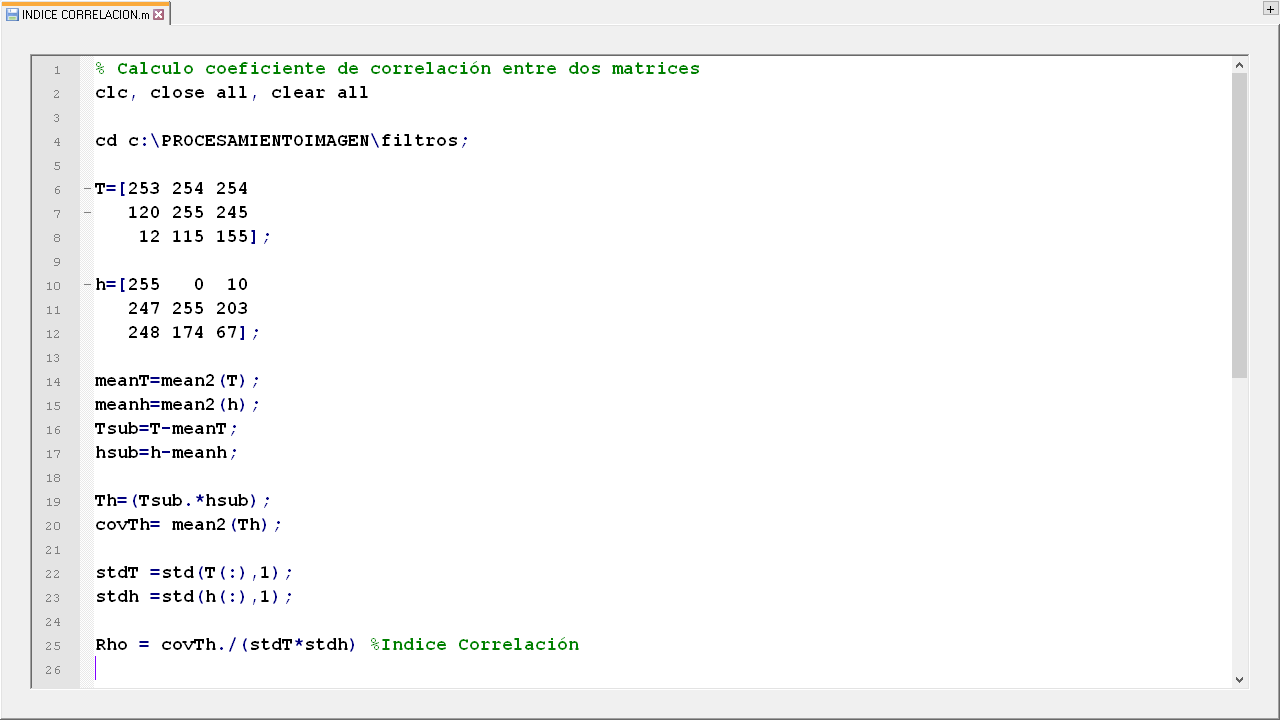Click line number 14 in the gutter
This screenshot has height=720, width=1280.
pos(53,382)
